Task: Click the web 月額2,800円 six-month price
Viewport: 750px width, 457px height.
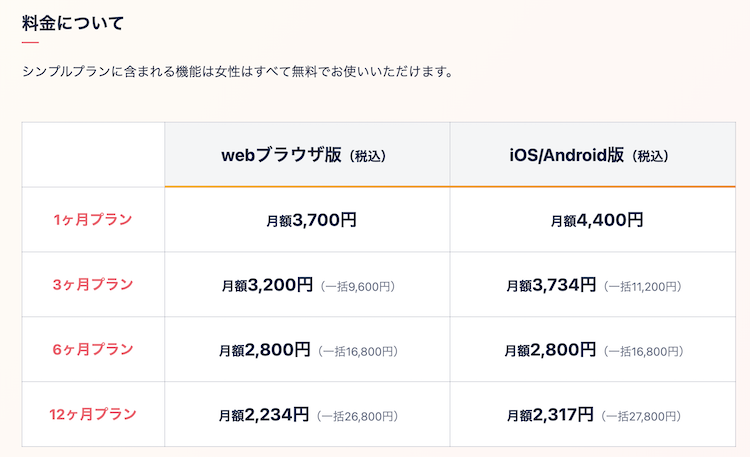Action: click(265, 350)
